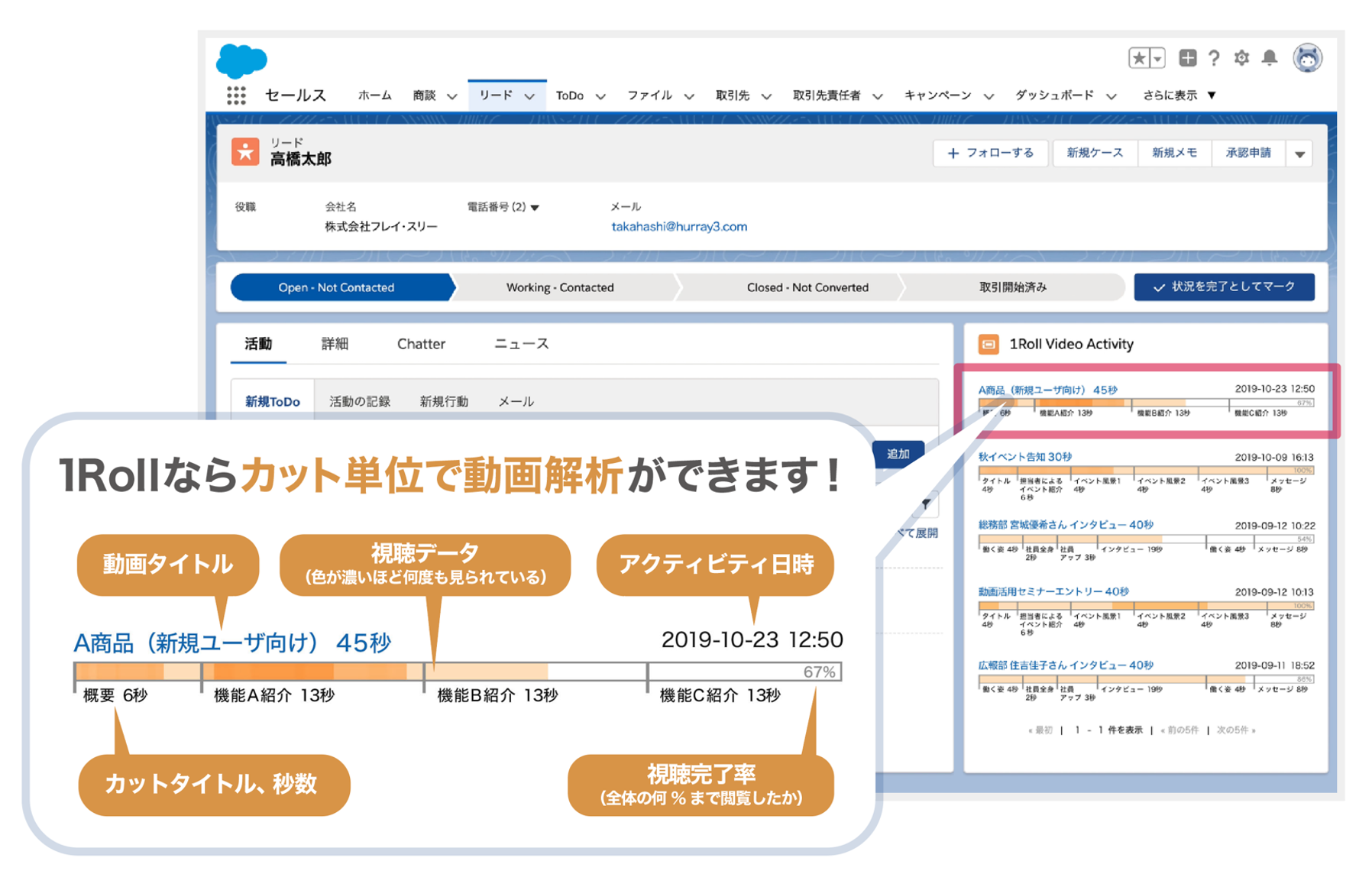Expand the ToDo tab chevron
This screenshot has width=1372, height=887.
(x=600, y=96)
